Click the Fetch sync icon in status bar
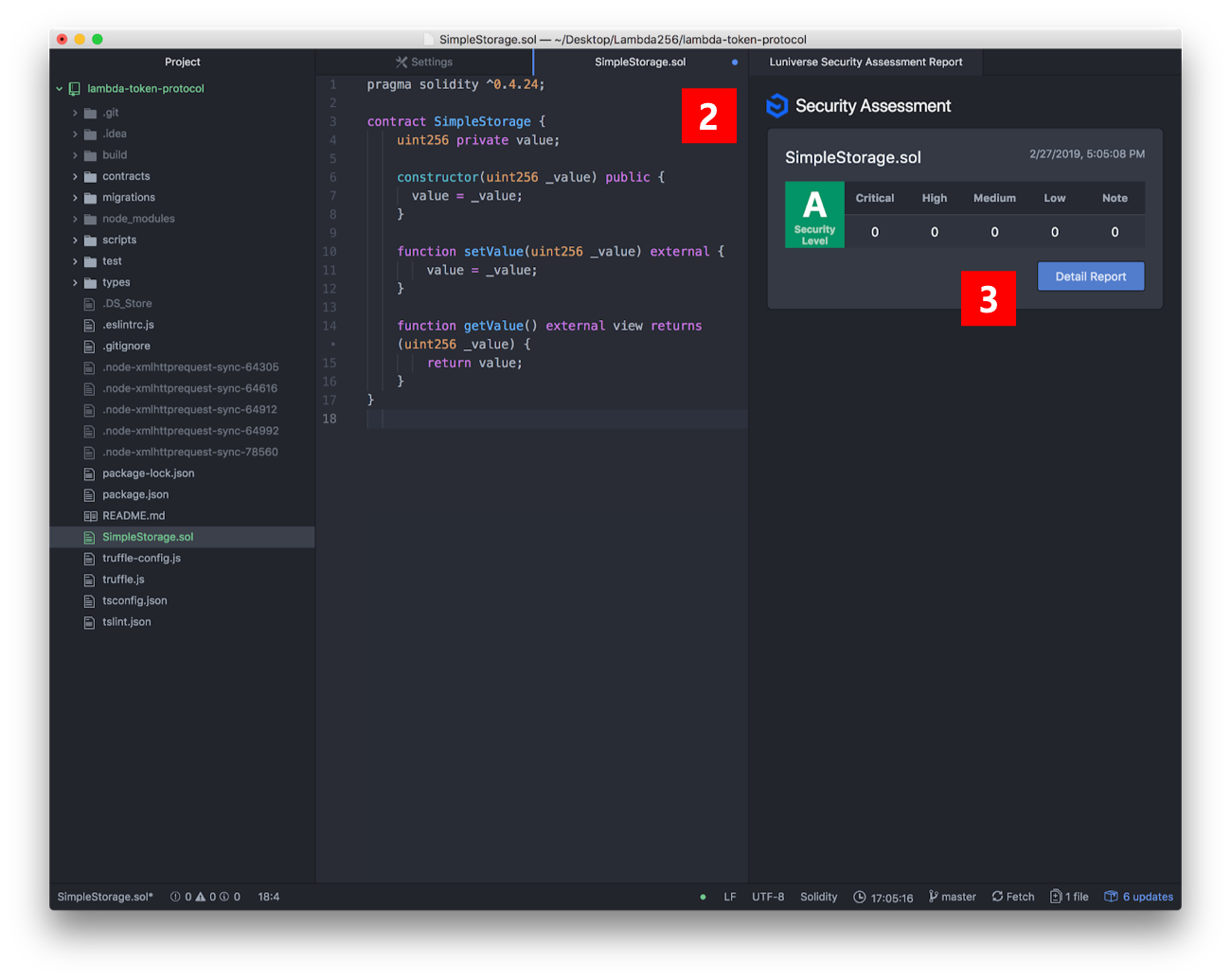The width and height of the screenshot is (1231, 980). coord(997,897)
